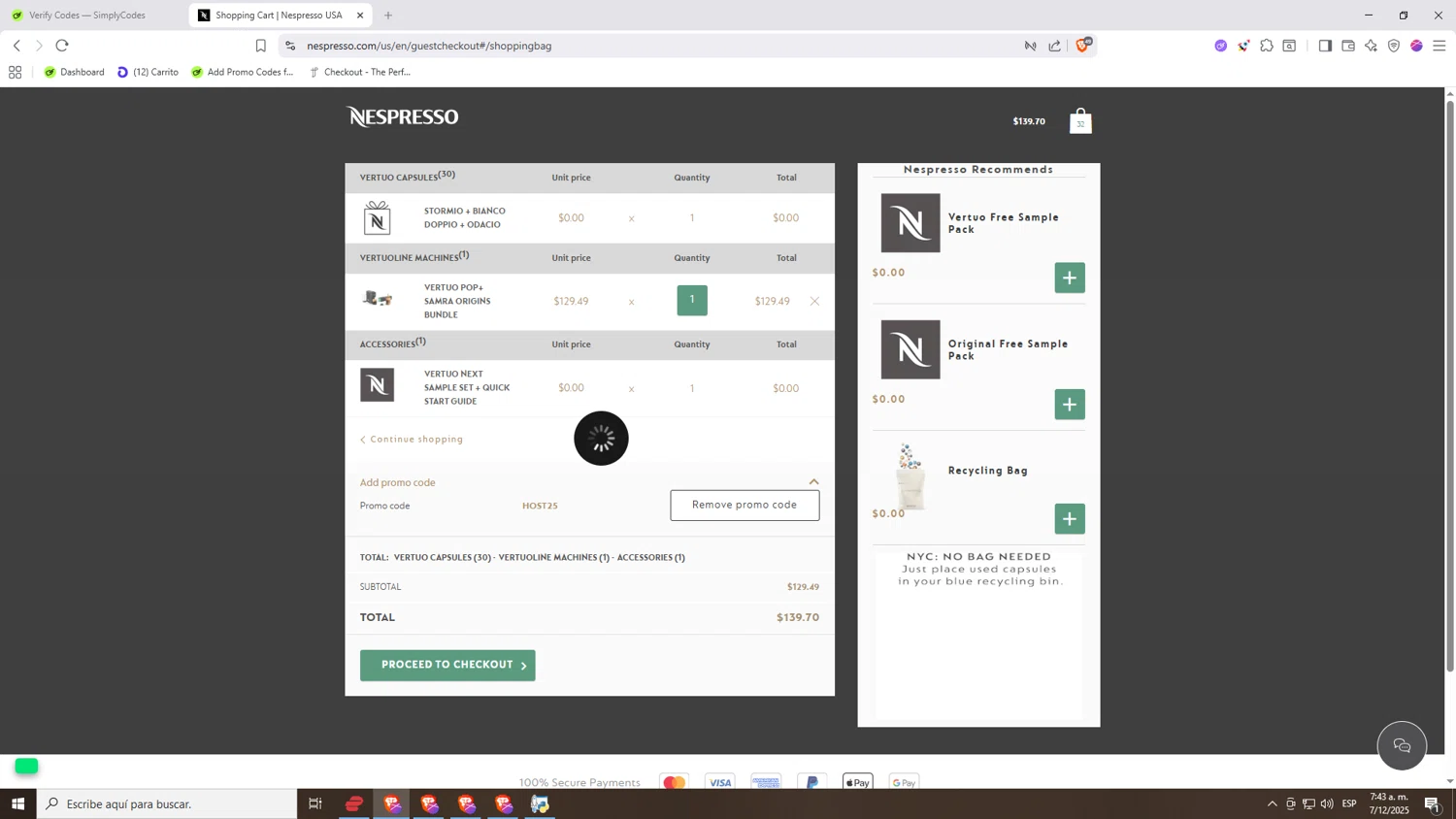Click the volume icon in system tray
The image size is (1456, 819).
[x=1327, y=803]
